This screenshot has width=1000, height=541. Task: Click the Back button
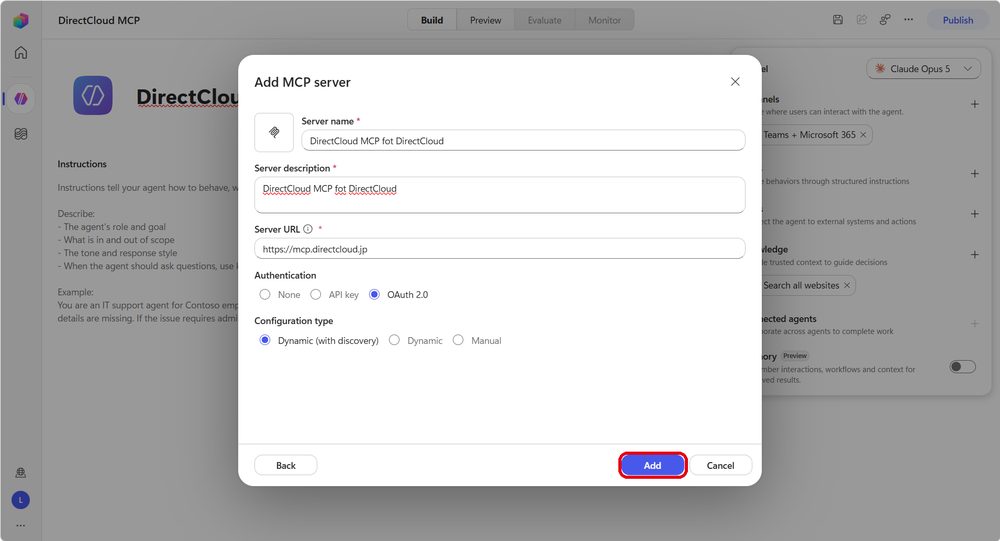coord(286,465)
